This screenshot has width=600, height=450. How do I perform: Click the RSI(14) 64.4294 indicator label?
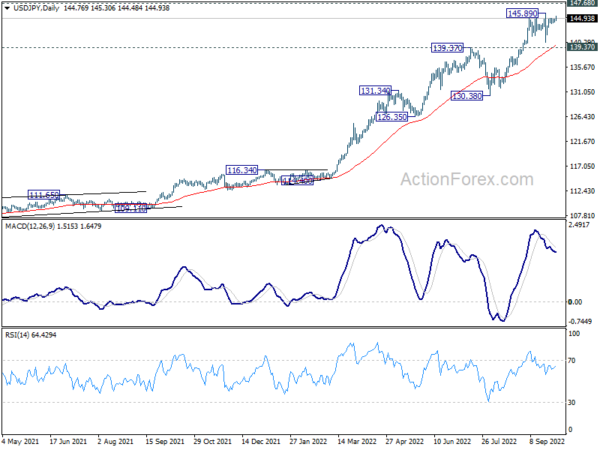(x=31, y=335)
